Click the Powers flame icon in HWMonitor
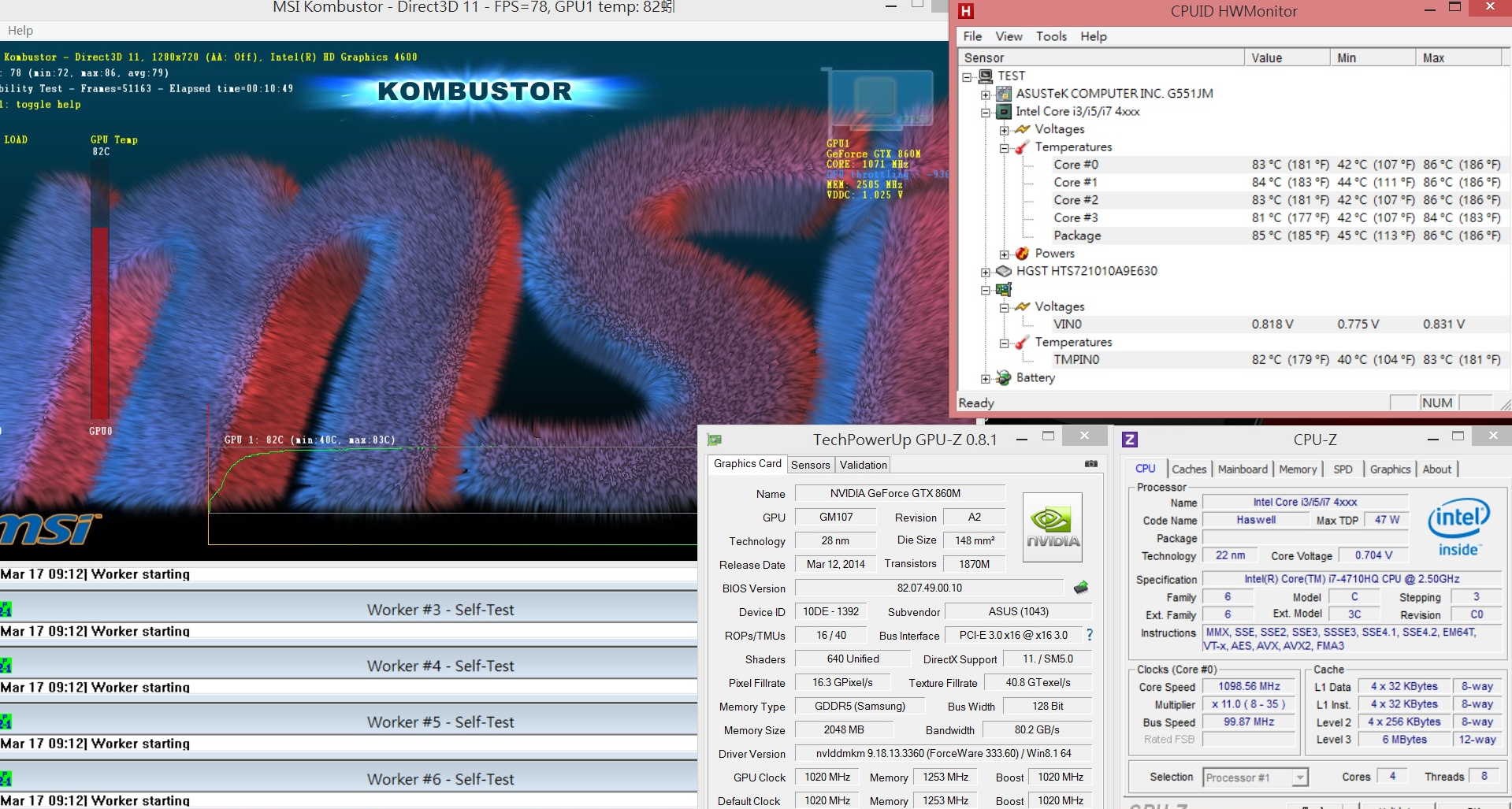This screenshot has width=1512, height=809. (x=1023, y=254)
